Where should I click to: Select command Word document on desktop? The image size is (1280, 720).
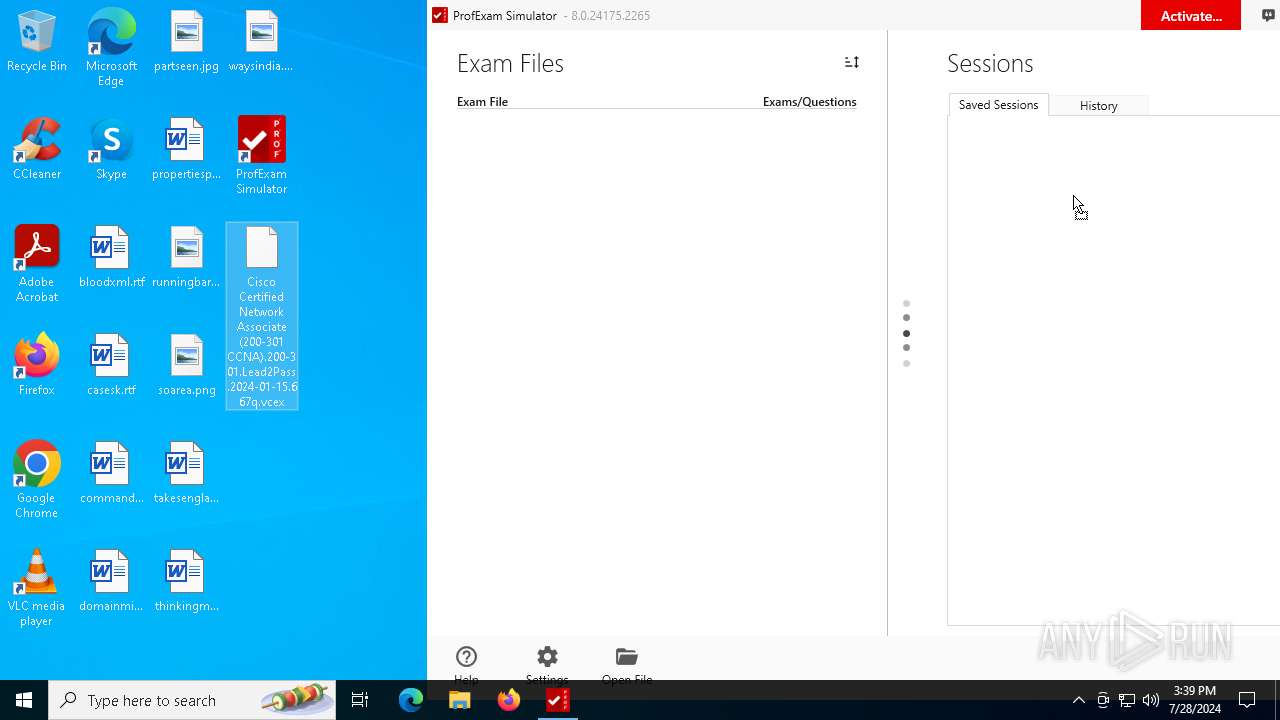point(111,474)
